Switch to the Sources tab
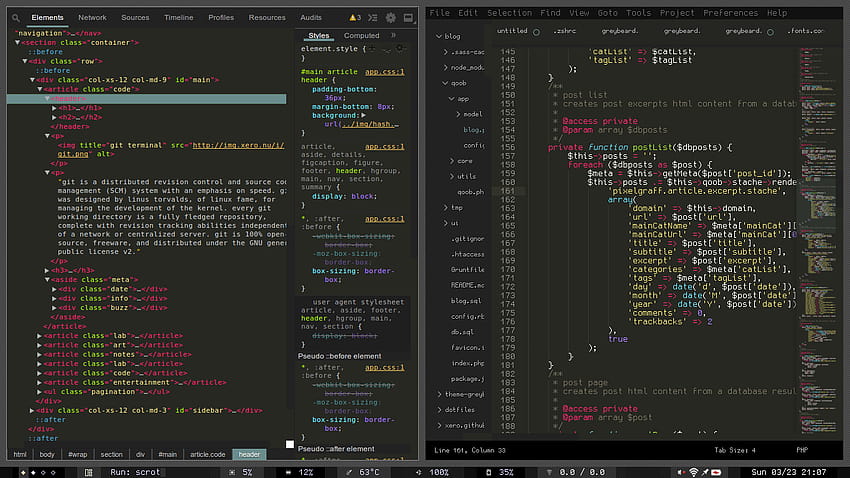 [135, 18]
